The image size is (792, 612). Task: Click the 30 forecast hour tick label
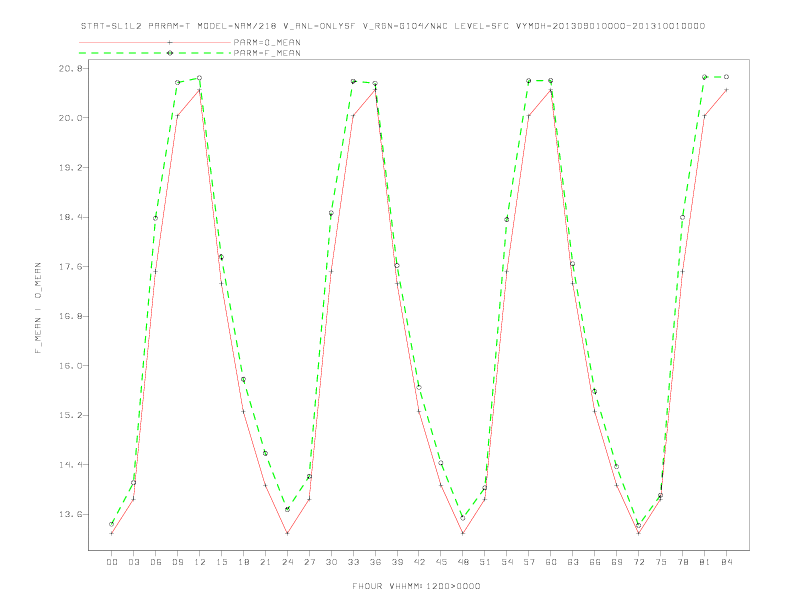pos(331,562)
